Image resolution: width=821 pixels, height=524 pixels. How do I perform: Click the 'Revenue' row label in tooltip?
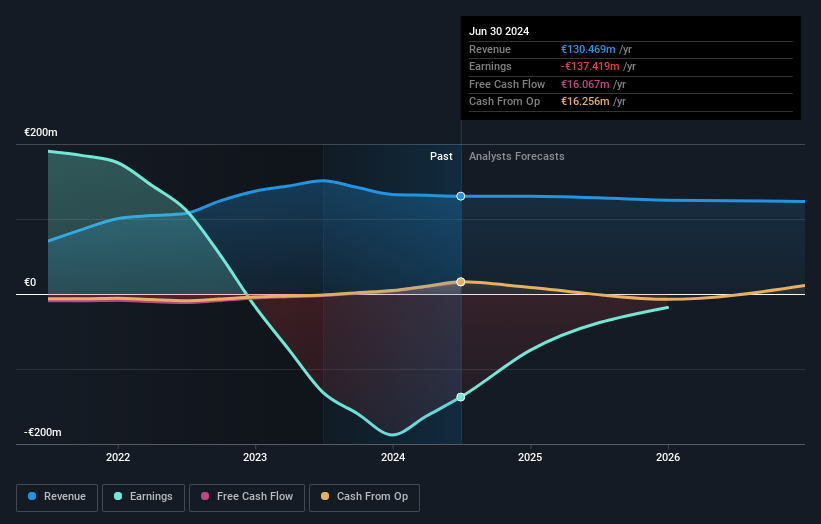490,49
